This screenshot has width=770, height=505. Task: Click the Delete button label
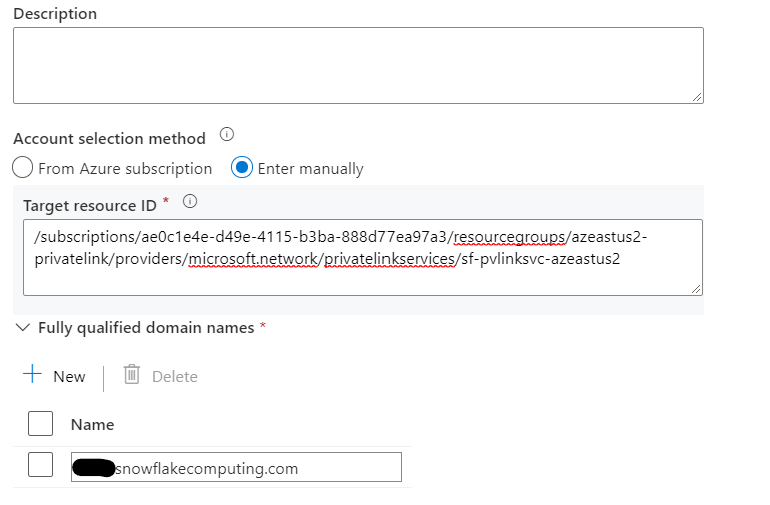175,377
